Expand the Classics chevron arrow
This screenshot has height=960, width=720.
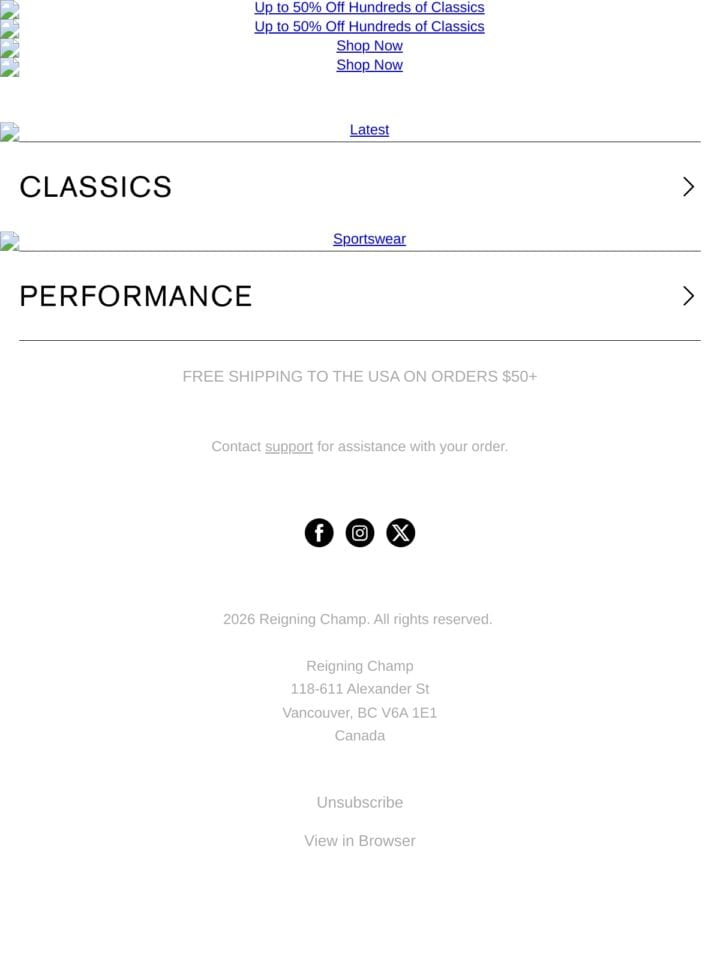(689, 187)
